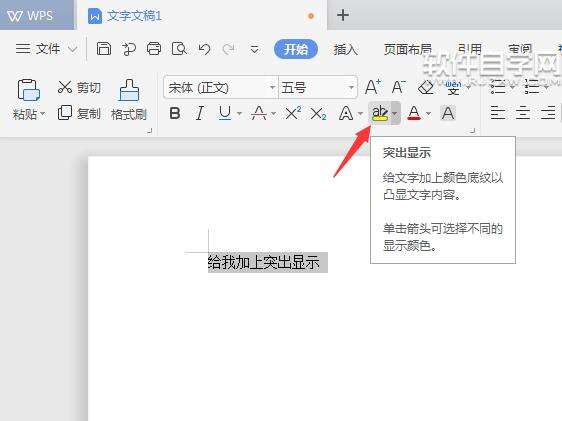Image resolution: width=562 pixels, height=421 pixels.
Task: Toggle strikethrough formatting
Action: 259,113
